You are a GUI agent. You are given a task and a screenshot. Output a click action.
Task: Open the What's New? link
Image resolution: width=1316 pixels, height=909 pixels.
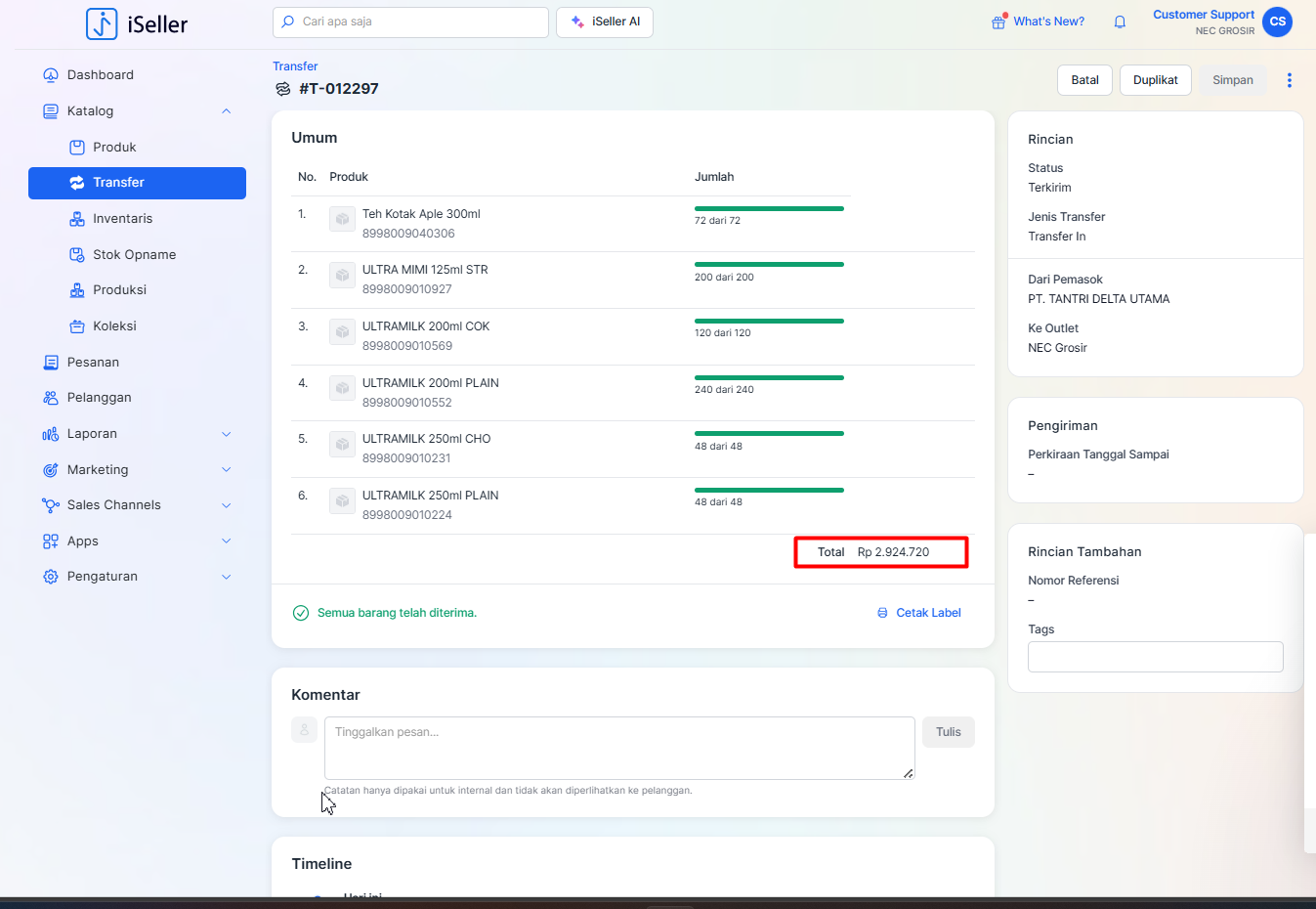click(1048, 22)
